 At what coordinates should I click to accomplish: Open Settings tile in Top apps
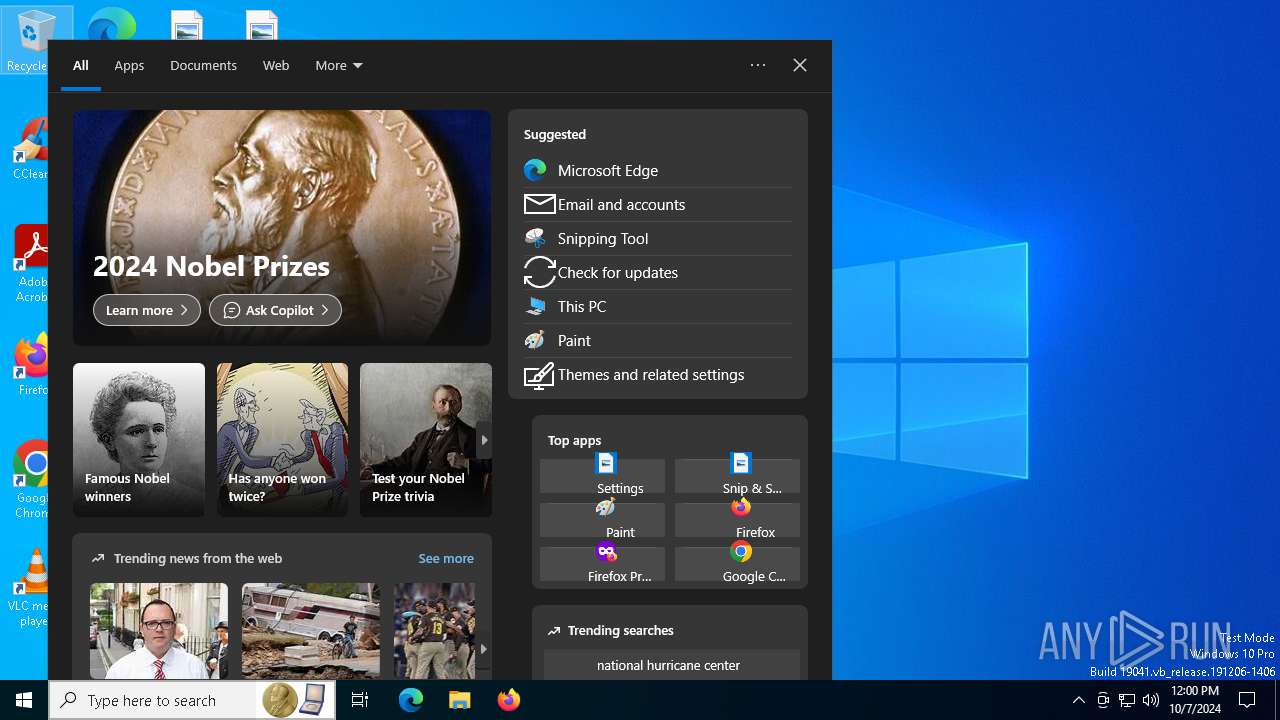tap(602, 476)
